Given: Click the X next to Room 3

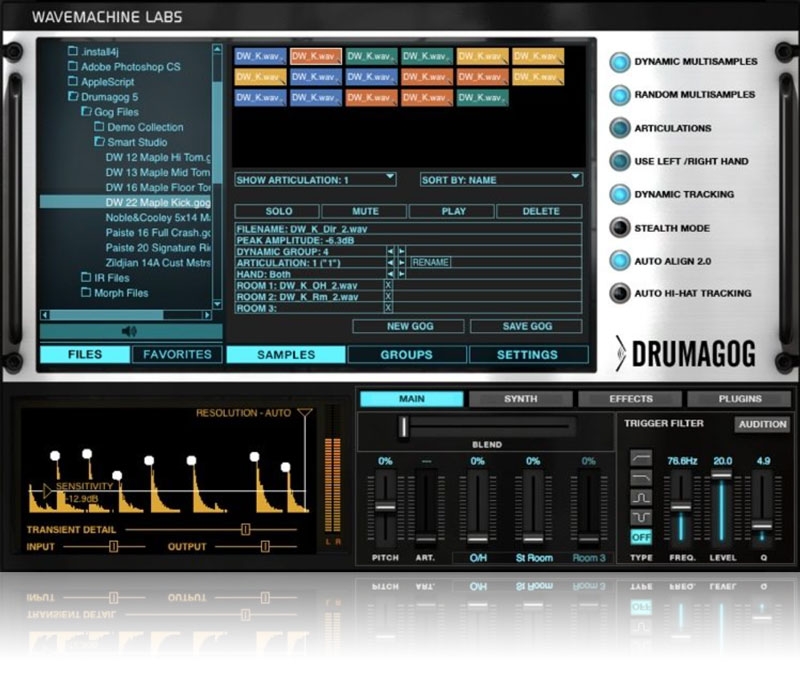Looking at the screenshot, I should coord(388,308).
